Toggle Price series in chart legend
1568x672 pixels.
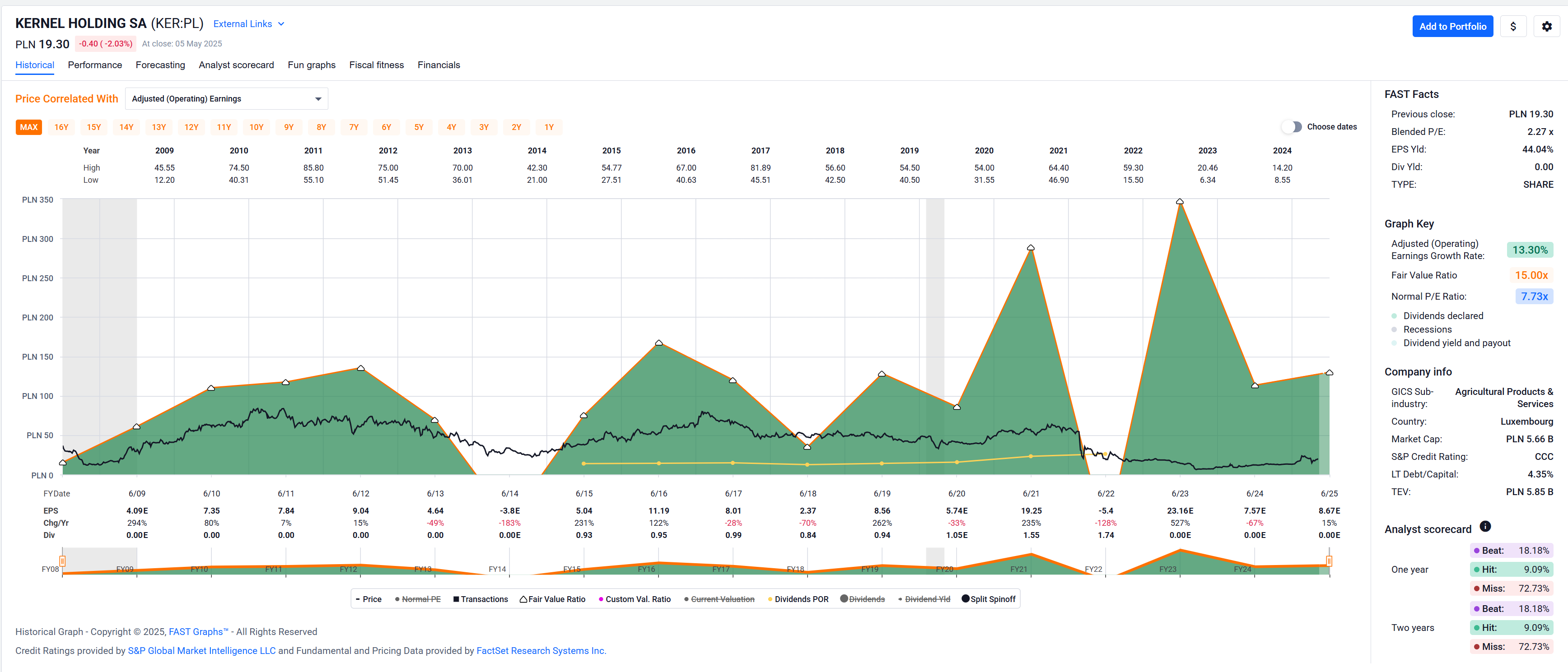coord(368,599)
